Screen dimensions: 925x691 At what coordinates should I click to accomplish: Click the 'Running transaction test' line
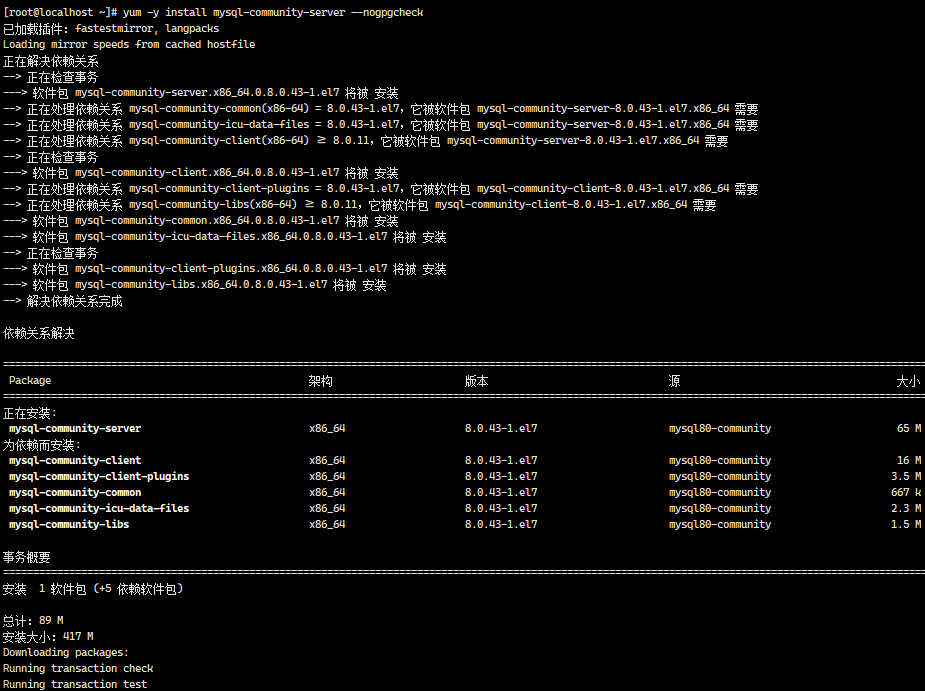pos(75,684)
